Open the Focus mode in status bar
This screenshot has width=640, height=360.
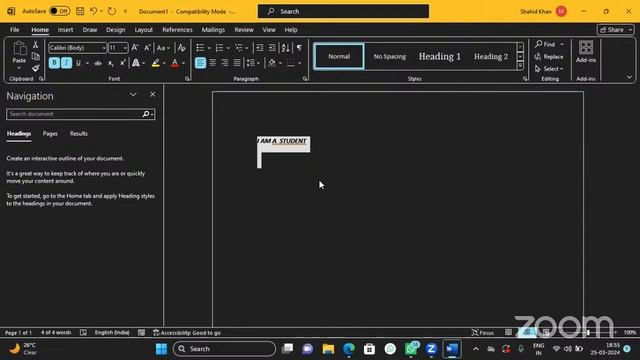click(x=482, y=333)
